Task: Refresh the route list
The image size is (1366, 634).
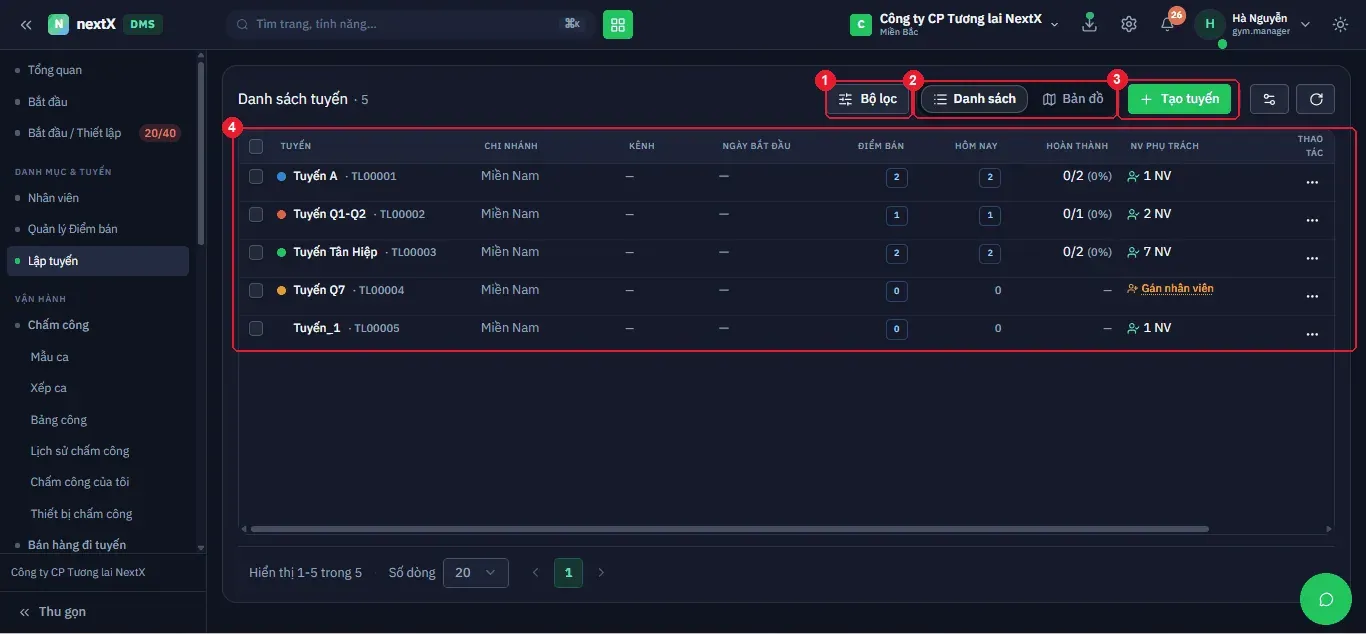Action: tap(1316, 99)
